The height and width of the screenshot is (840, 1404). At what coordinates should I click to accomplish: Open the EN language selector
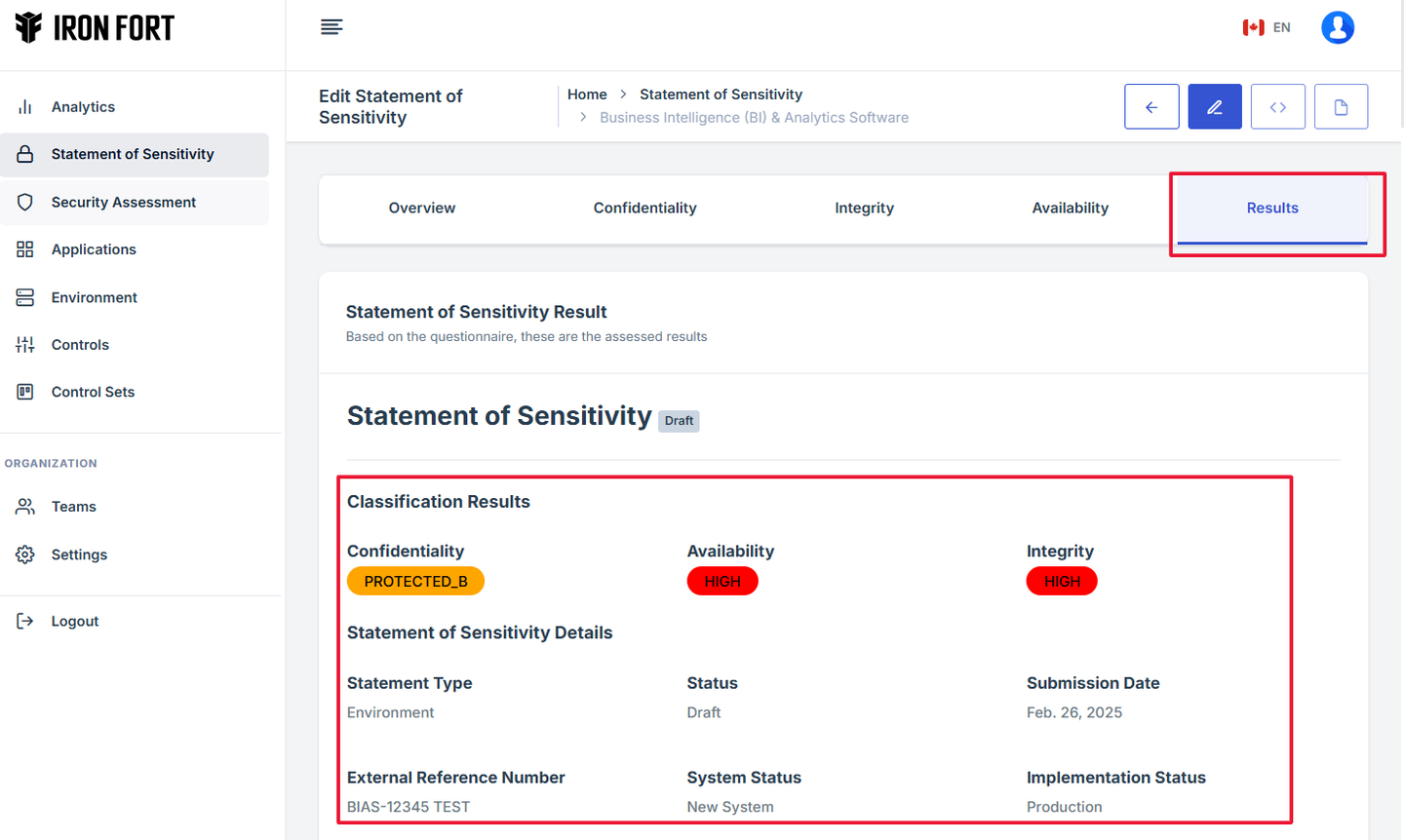point(1267,27)
